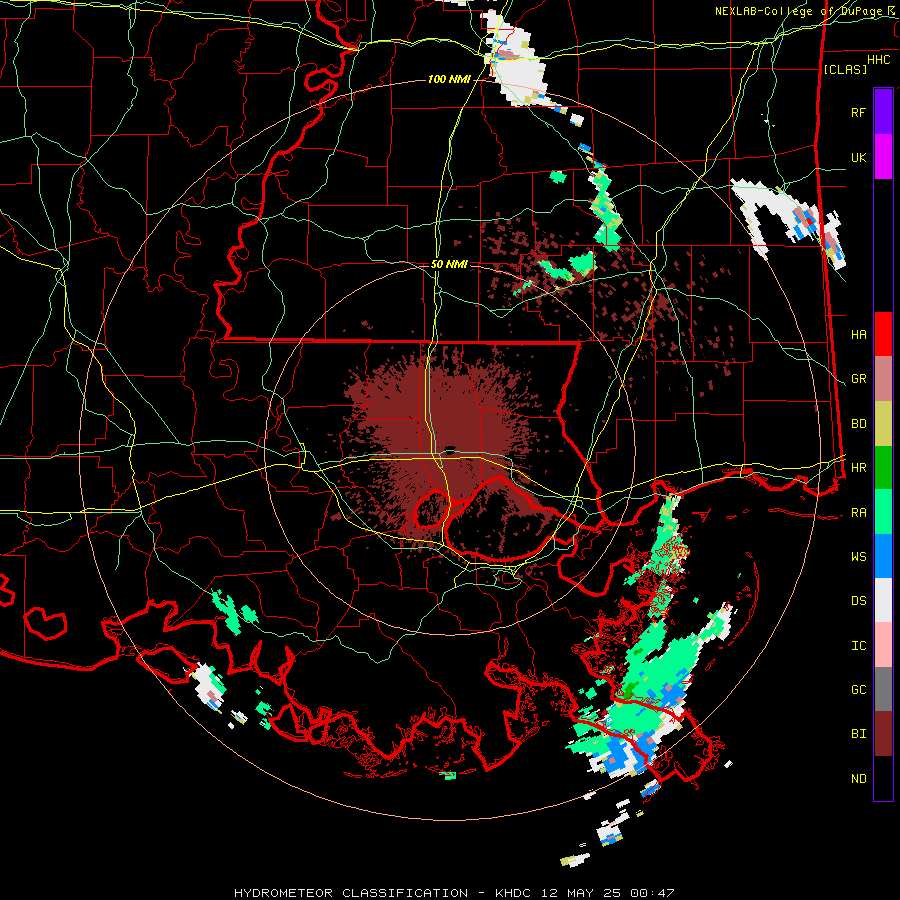Click the HA legend label
900x900 pixels.
pos(858,335)
